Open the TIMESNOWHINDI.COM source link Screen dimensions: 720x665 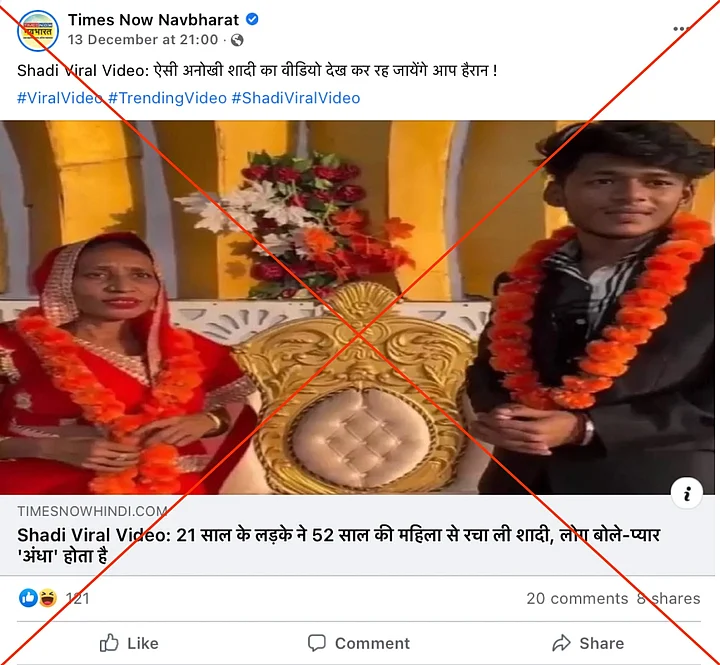(x=92, y=511)
